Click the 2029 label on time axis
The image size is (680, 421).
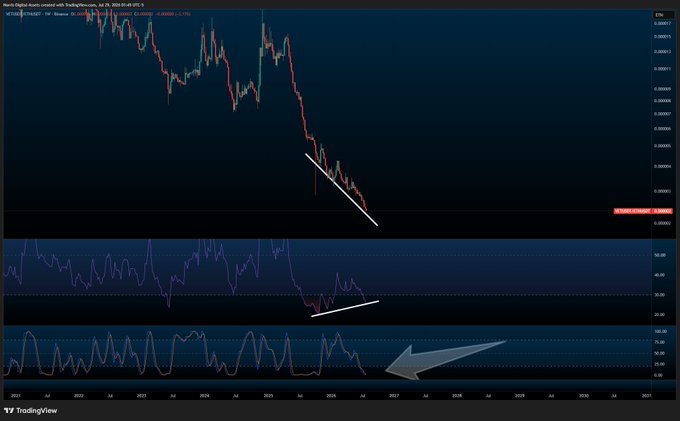pyautogui.click(x=520, y=396)
